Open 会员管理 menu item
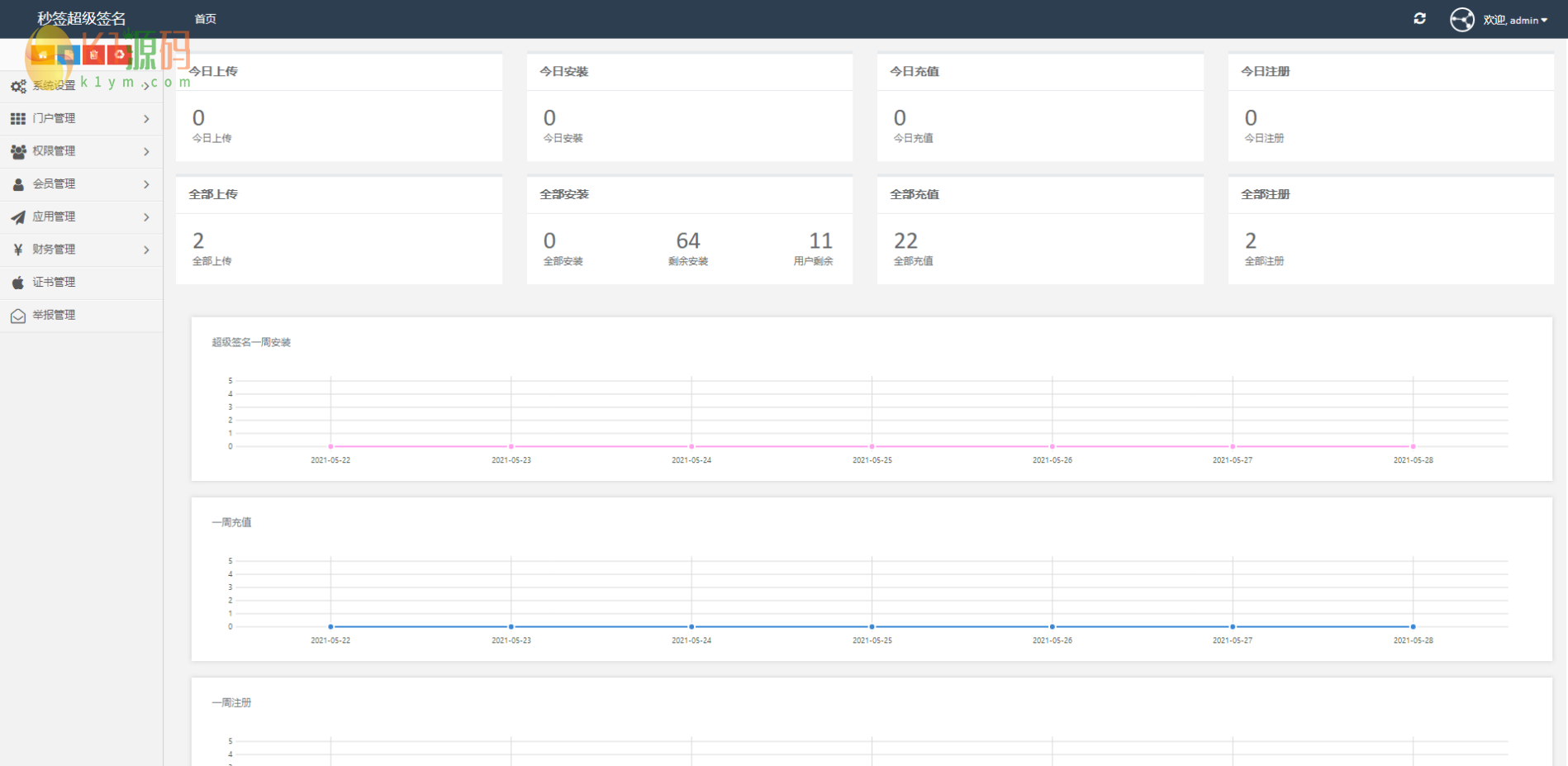This screenshot has width=1568, height=766. pos(81,184)
